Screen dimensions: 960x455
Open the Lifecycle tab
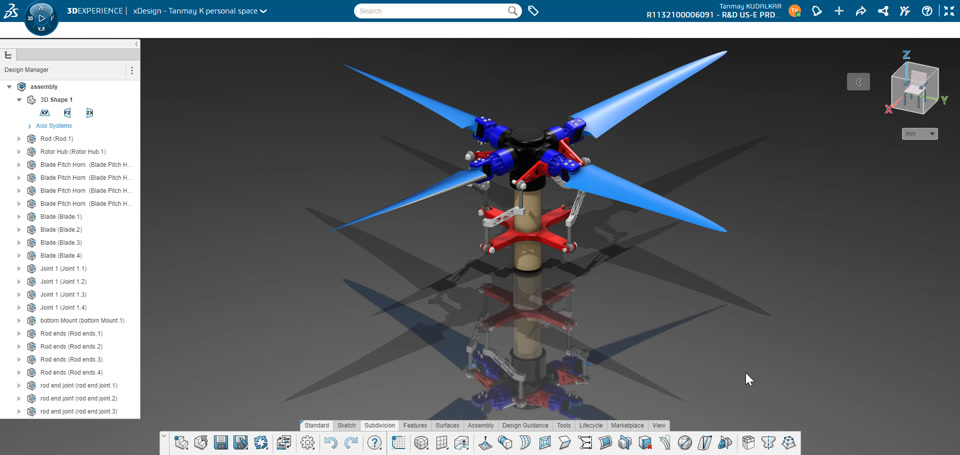(591, 426)
